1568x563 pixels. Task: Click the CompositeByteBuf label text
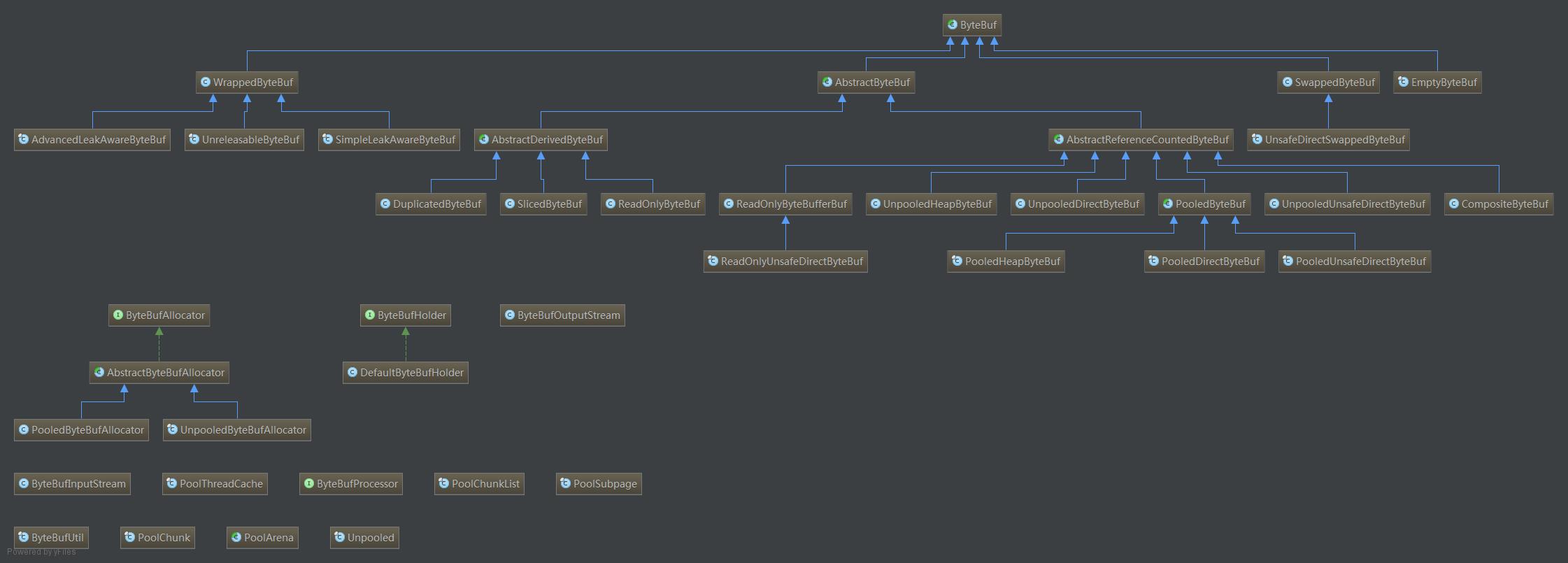1505,204
